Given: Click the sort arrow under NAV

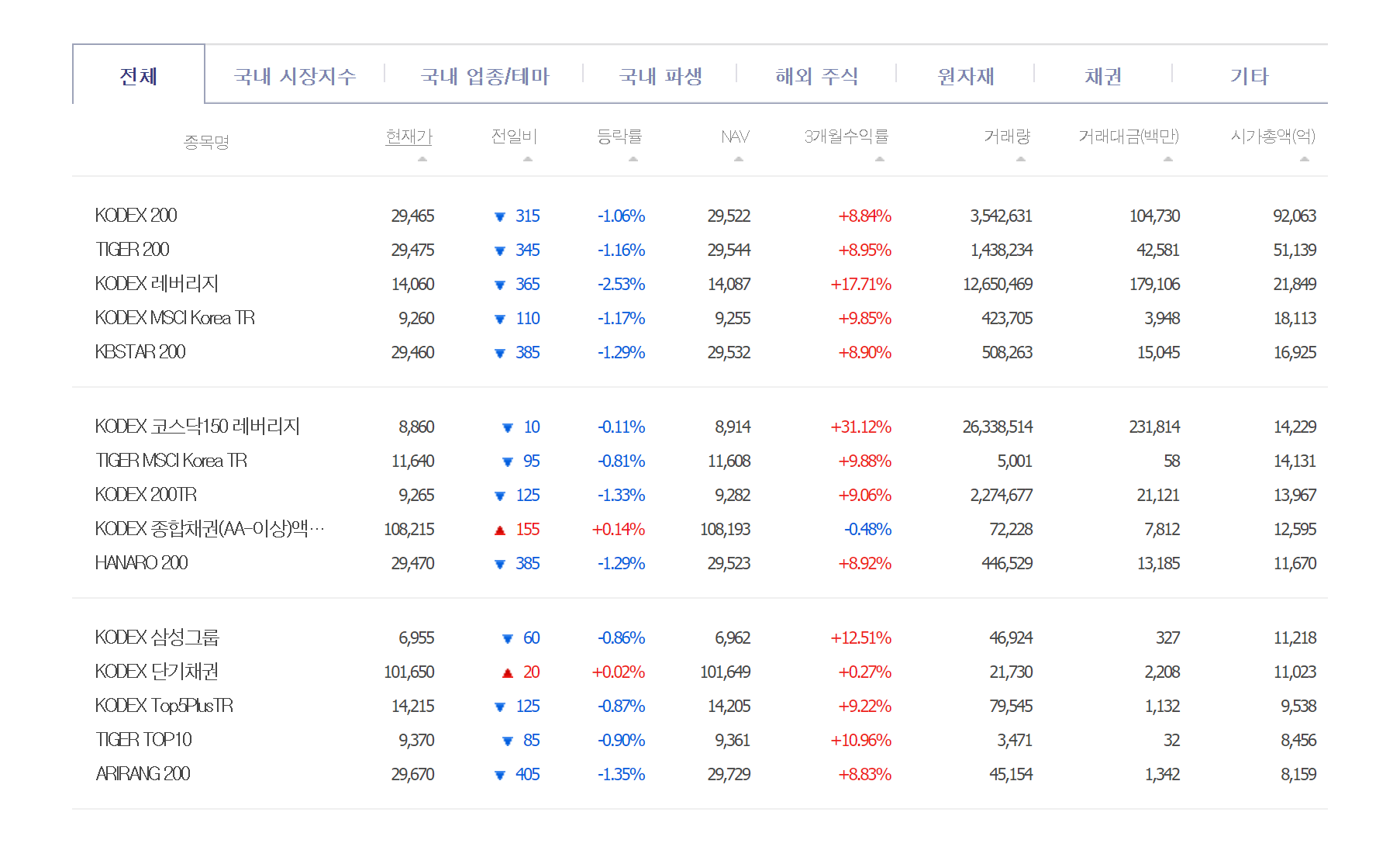Looking at the screenshot, I should pyautogui.click(x=739, y=159).
